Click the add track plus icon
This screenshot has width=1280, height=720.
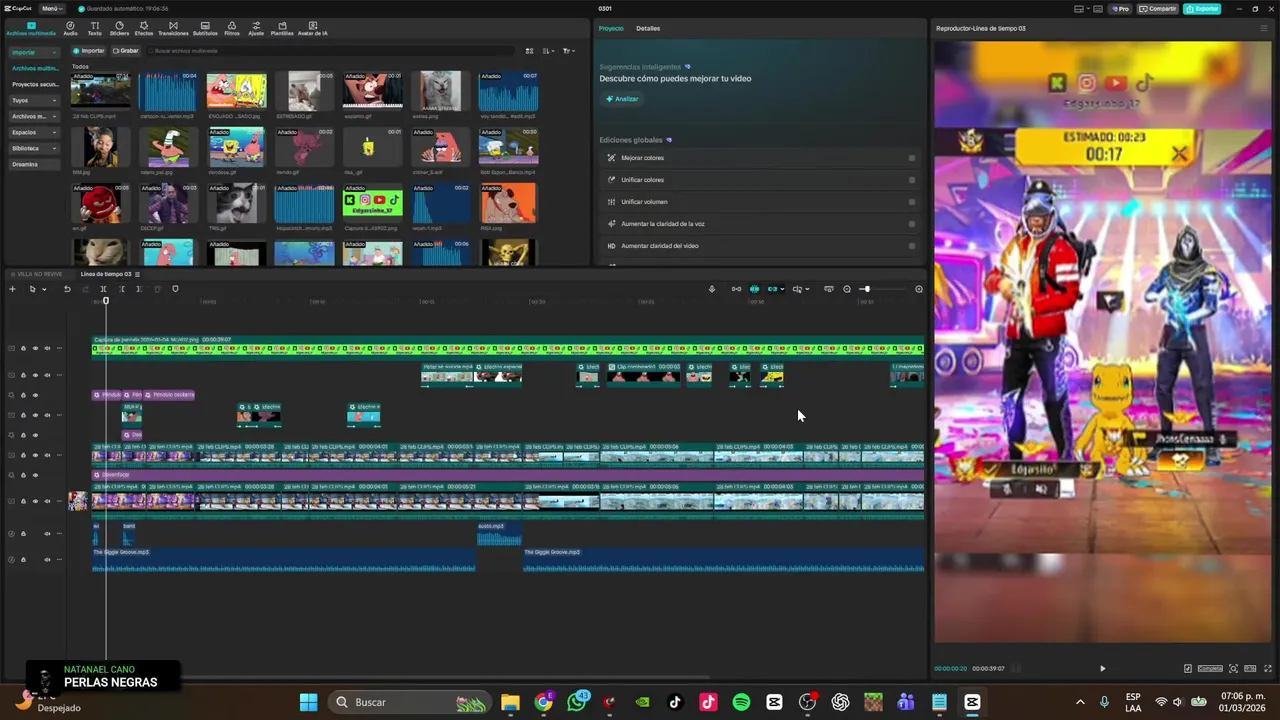12,289
